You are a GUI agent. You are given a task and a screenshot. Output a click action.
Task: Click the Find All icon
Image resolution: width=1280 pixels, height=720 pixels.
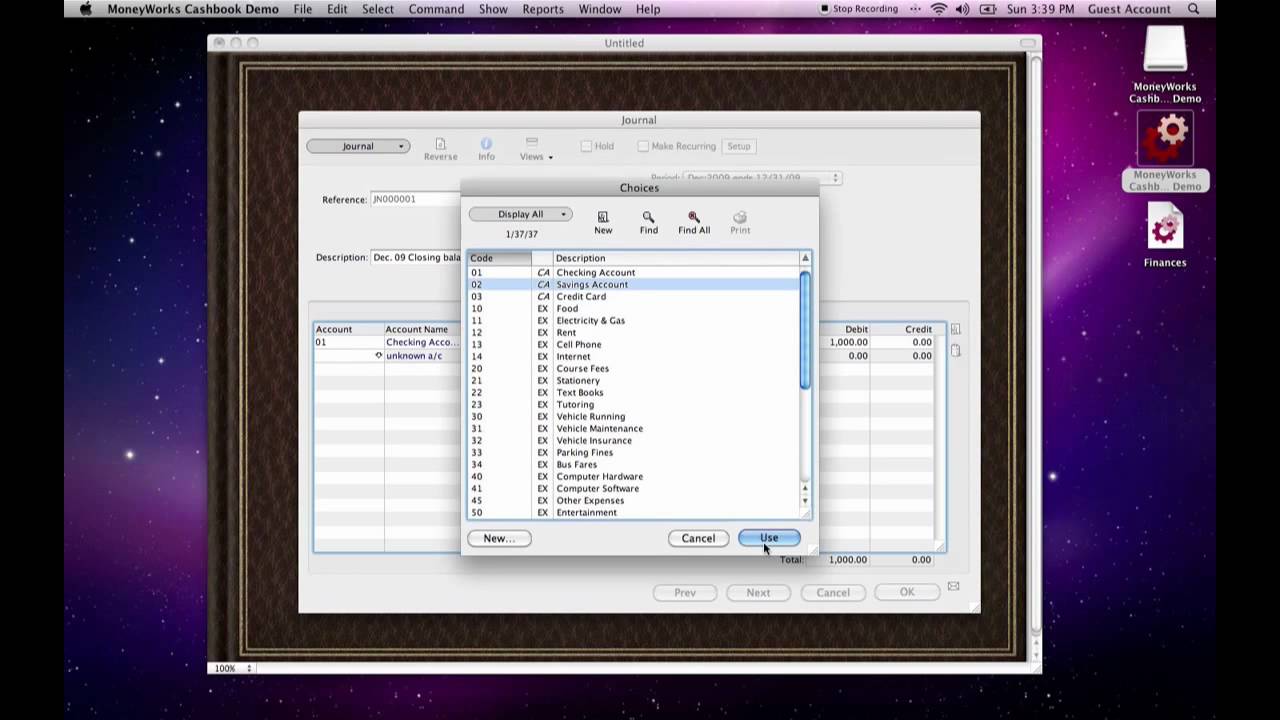click(694, 217)
